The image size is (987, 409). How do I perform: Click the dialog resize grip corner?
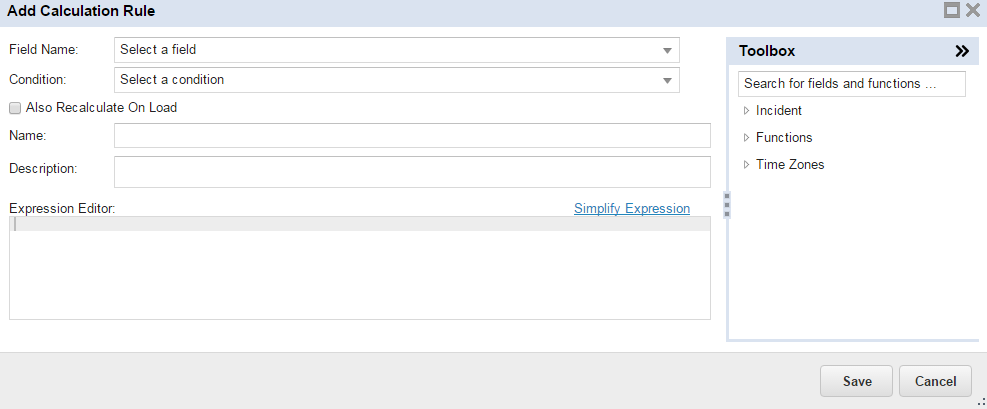pos(980,402)
